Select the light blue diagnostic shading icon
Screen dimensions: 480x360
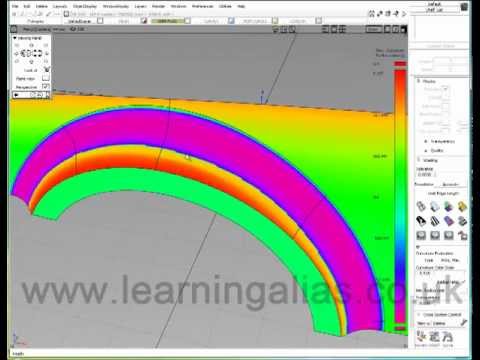pos(435,206)
